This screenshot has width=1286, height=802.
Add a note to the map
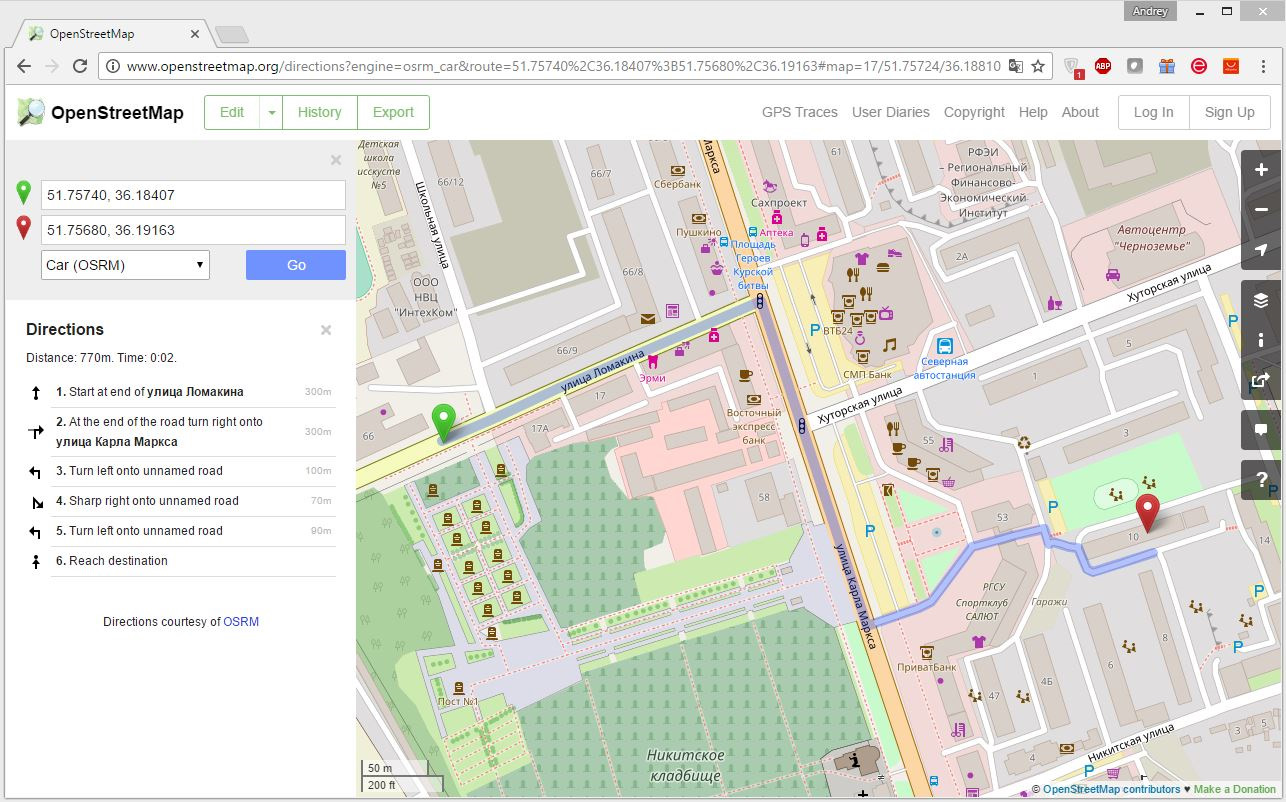[x=1261, y=430]
